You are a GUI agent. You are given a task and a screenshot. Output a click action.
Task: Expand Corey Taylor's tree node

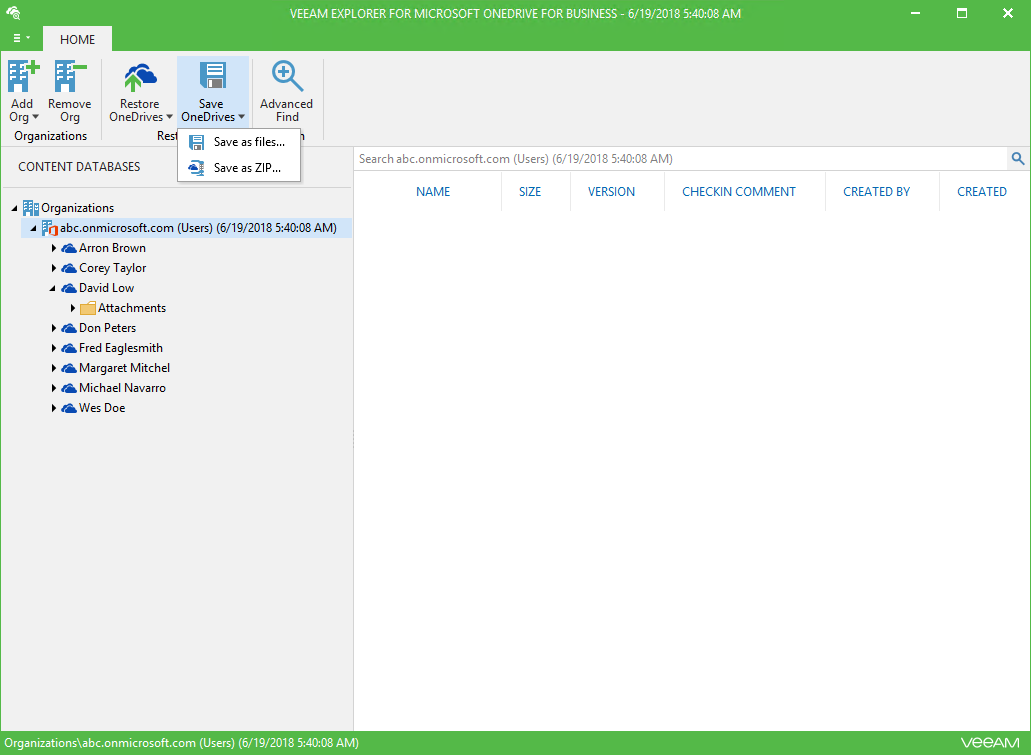point(54,268)
